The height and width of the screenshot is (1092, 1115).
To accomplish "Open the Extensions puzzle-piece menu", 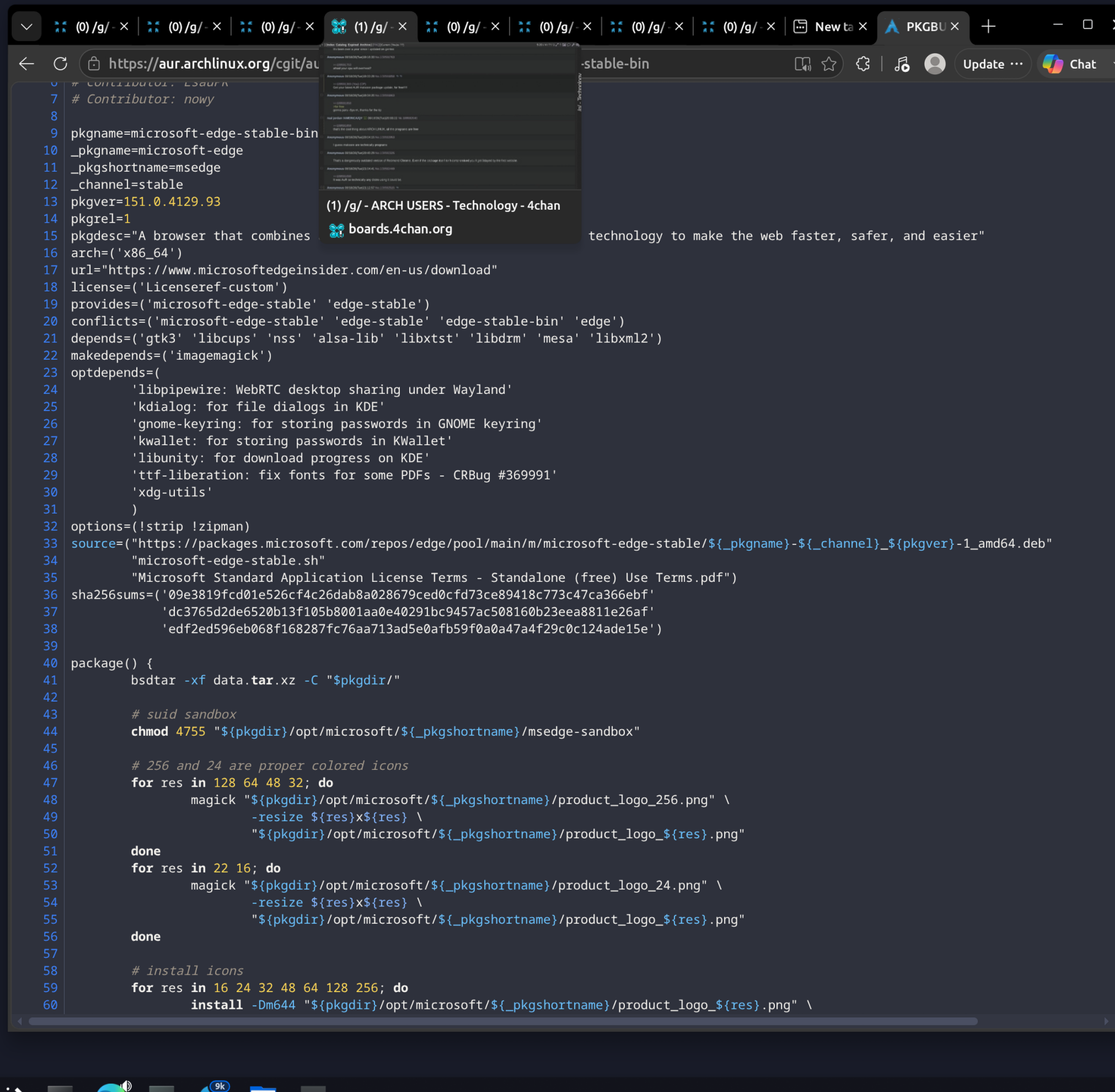I will click(862, 63).
